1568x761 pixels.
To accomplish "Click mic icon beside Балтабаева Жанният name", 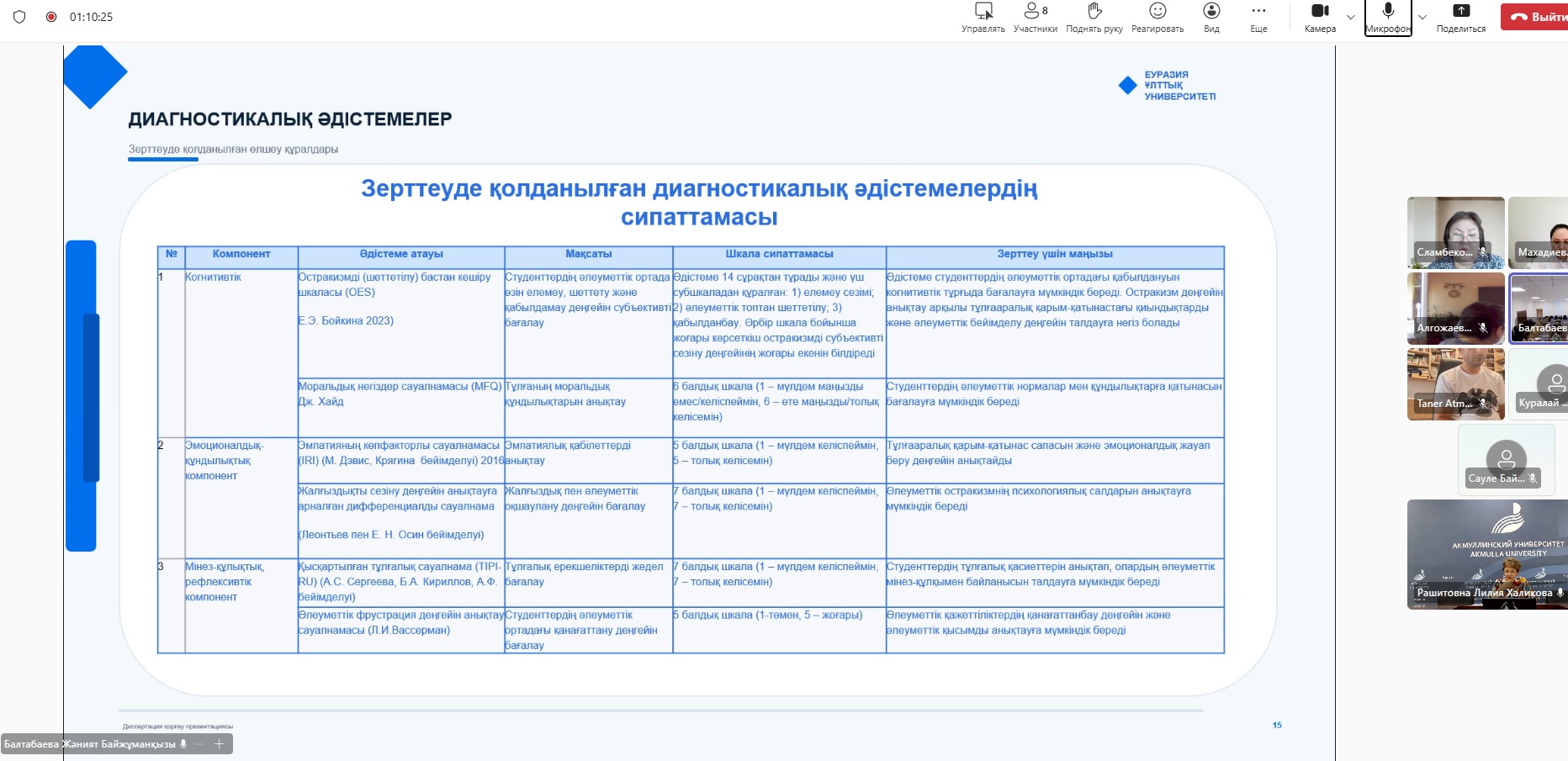I will [x=183, y=744].
